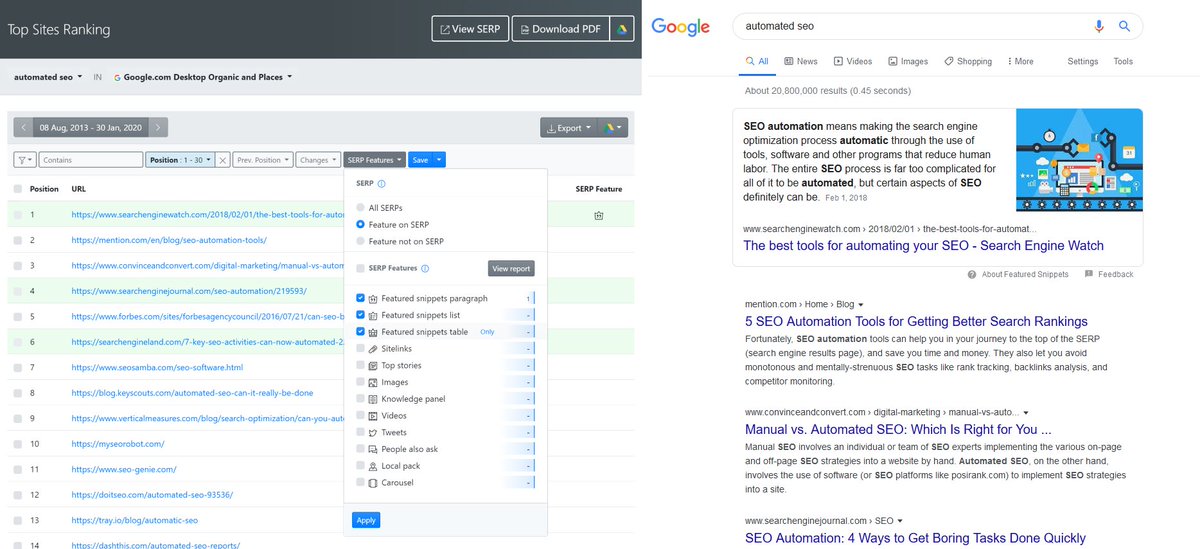Click the People also ask icon

373,449
